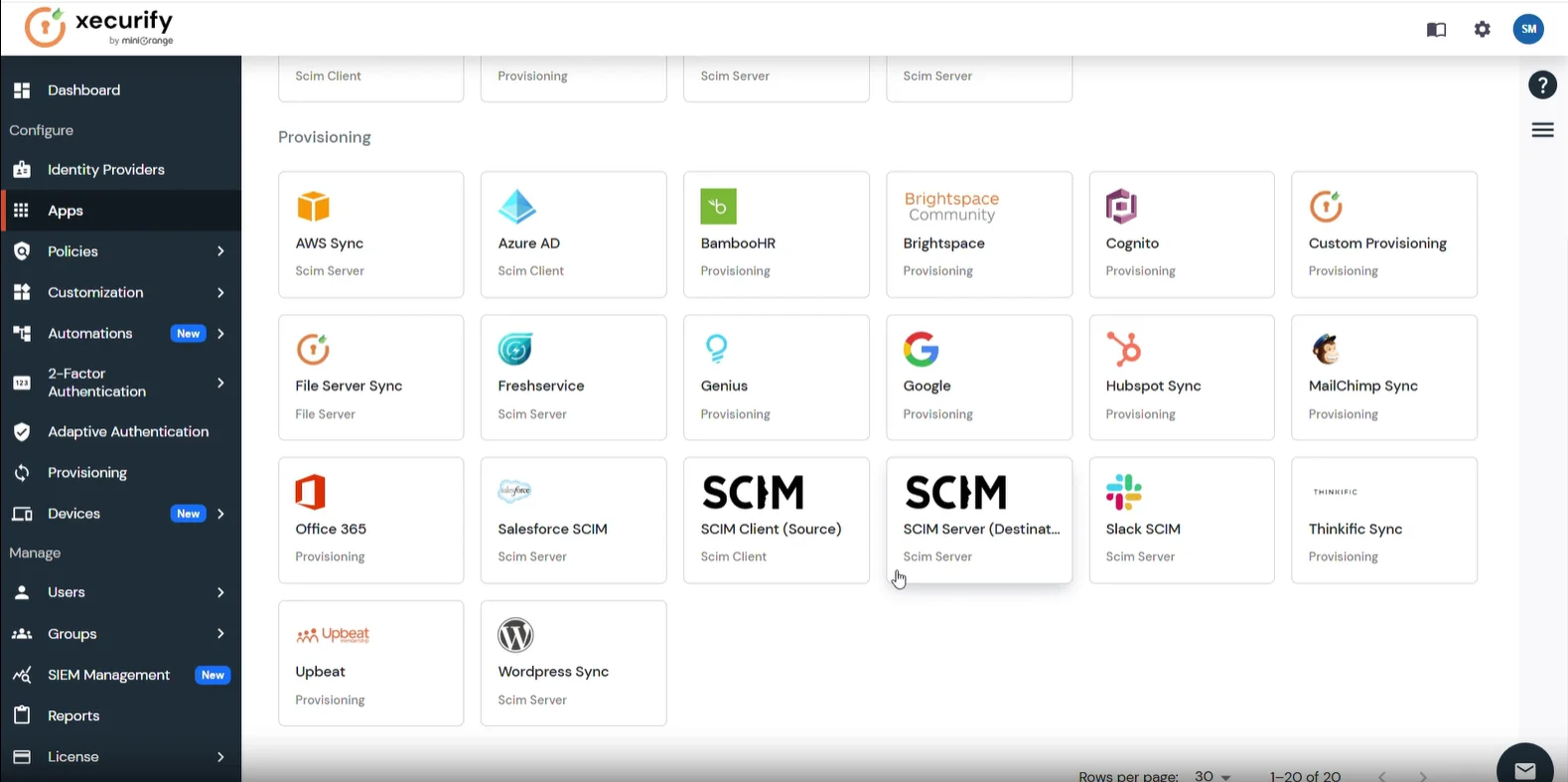Image resolution: width=1568 pixels, height=782 pixels.
Task: Select the Custom Provisioning orange icon
Action: click(x=1326, y=207)
